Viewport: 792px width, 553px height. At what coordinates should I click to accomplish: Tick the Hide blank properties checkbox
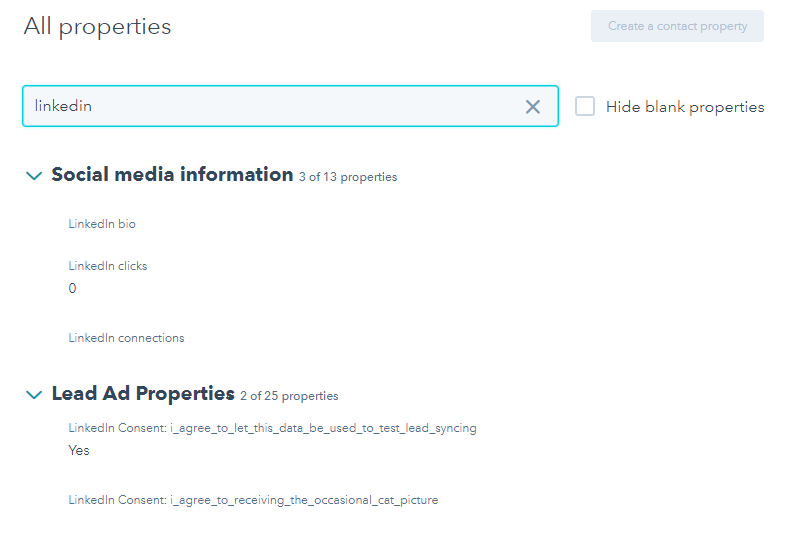click(x=585, y=106)
